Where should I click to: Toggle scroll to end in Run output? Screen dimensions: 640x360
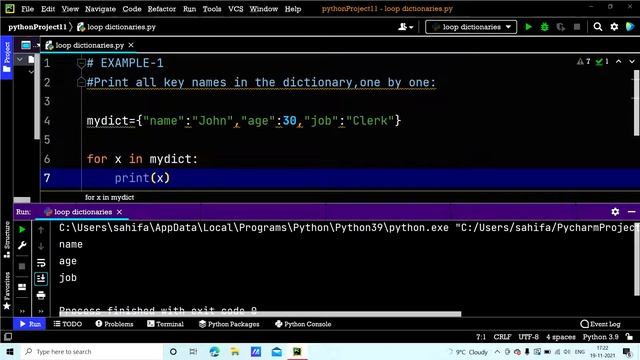click(x=41, y=279)
